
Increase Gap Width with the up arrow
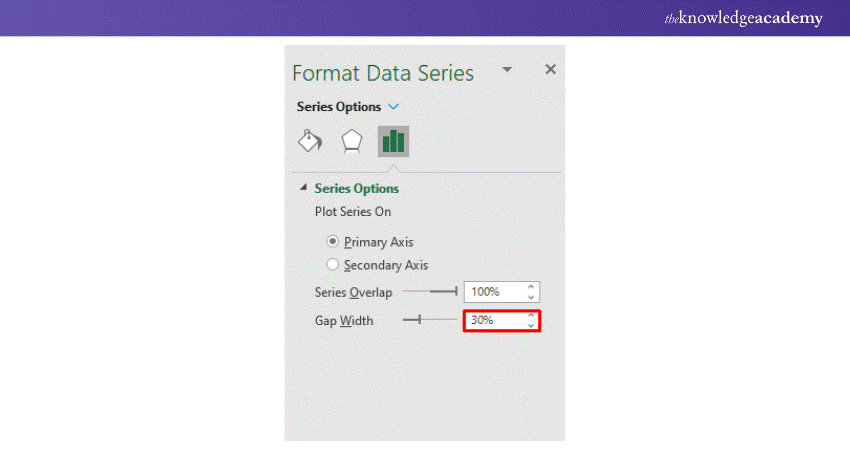click(x=531, y=316)
